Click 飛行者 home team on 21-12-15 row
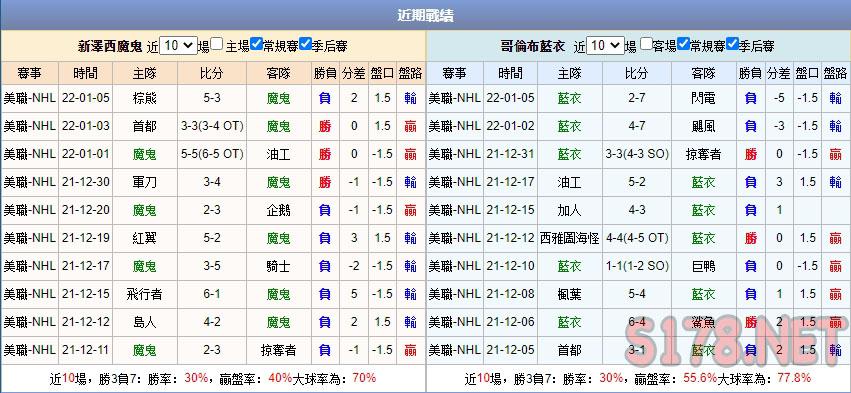 [x=145, y=294]
